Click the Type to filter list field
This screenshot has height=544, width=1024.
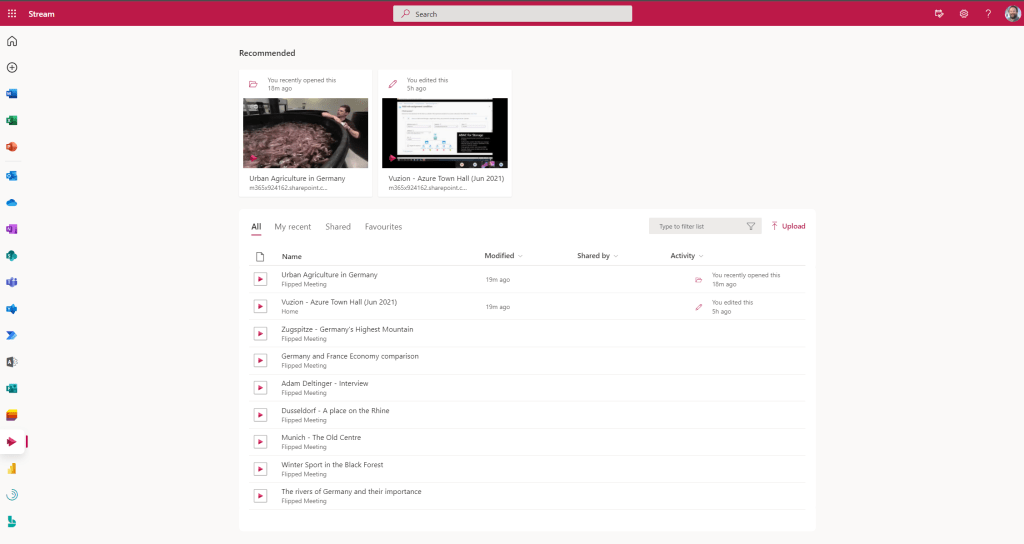point(698,227)
